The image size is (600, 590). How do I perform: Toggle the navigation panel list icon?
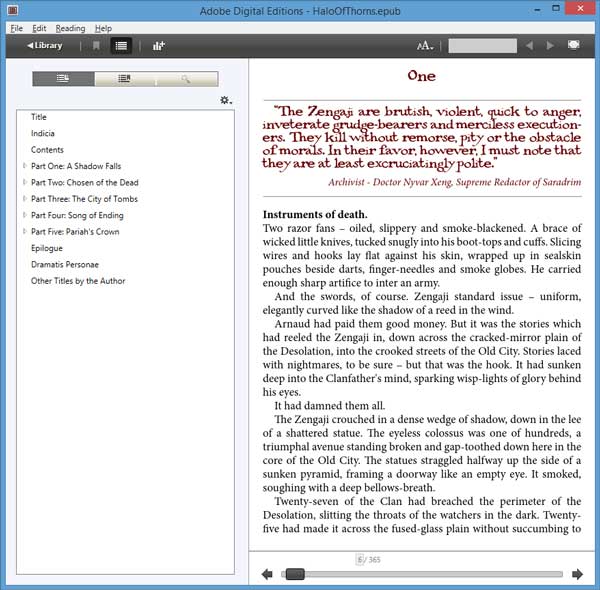[x=121, y=46]
